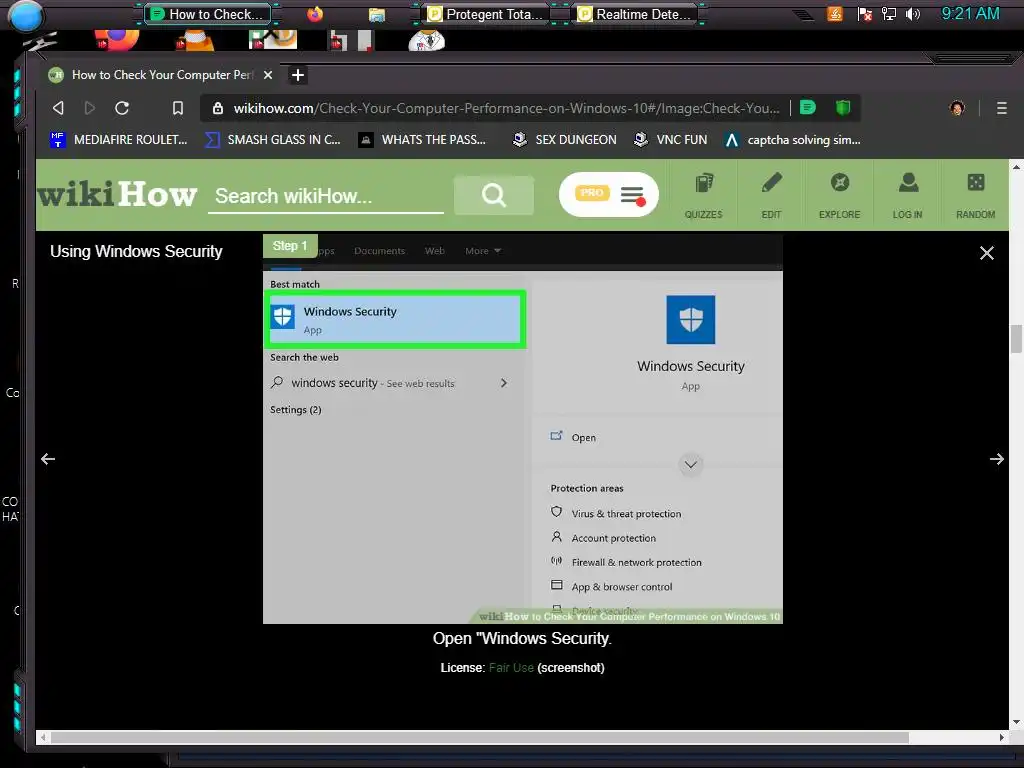Click the "Using Windows Security" heading
The width and height of the screenshot is (1024, 768).
136,251
